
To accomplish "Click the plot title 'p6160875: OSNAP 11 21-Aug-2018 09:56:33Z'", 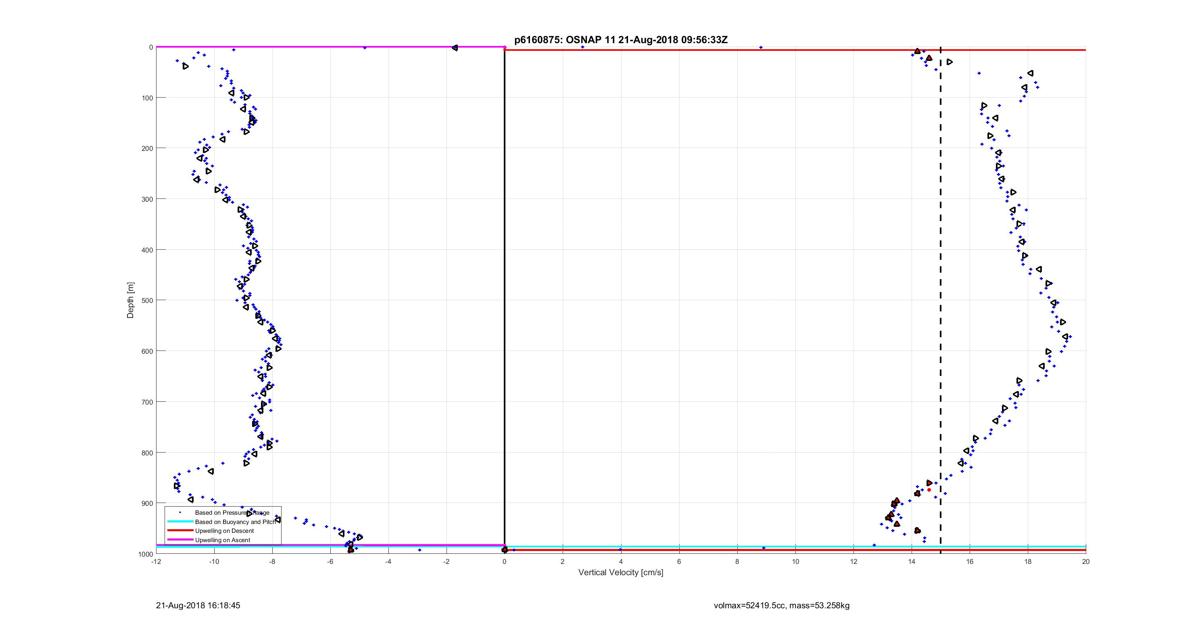I will [621, 39].
